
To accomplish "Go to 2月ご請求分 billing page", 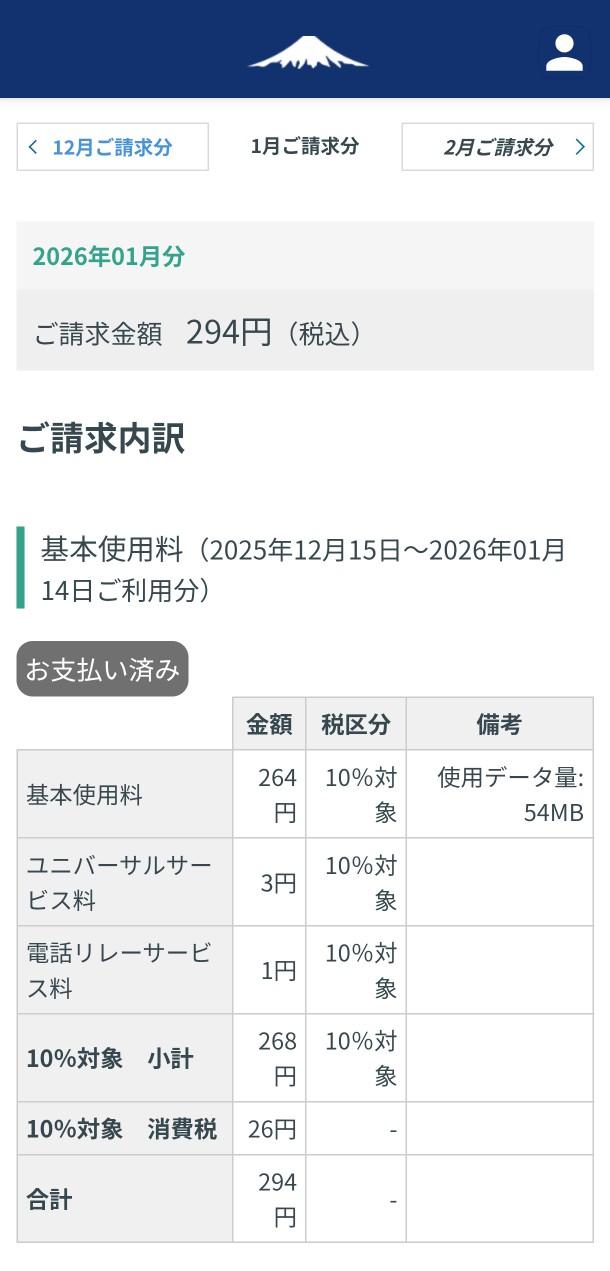I will coord(497,147).
